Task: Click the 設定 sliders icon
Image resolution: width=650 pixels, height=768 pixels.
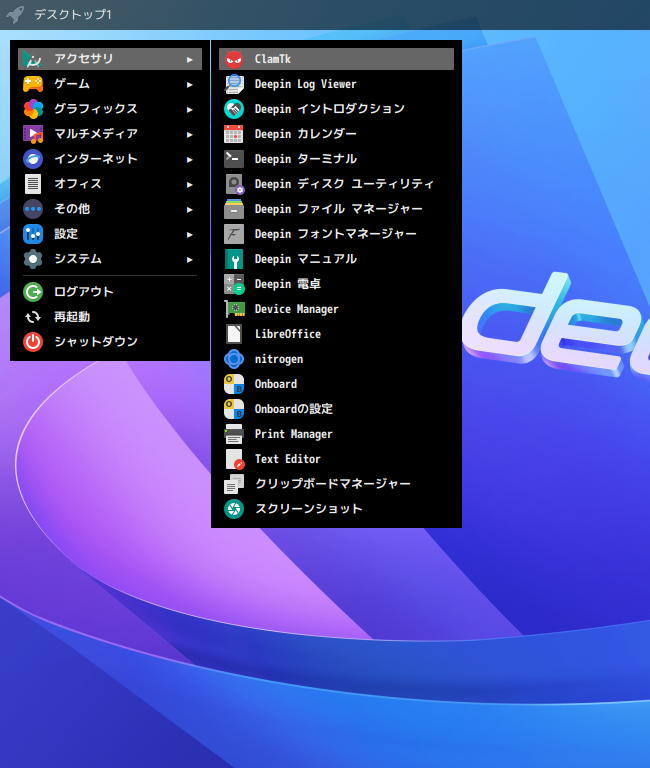Action: [x=33, y=234]
